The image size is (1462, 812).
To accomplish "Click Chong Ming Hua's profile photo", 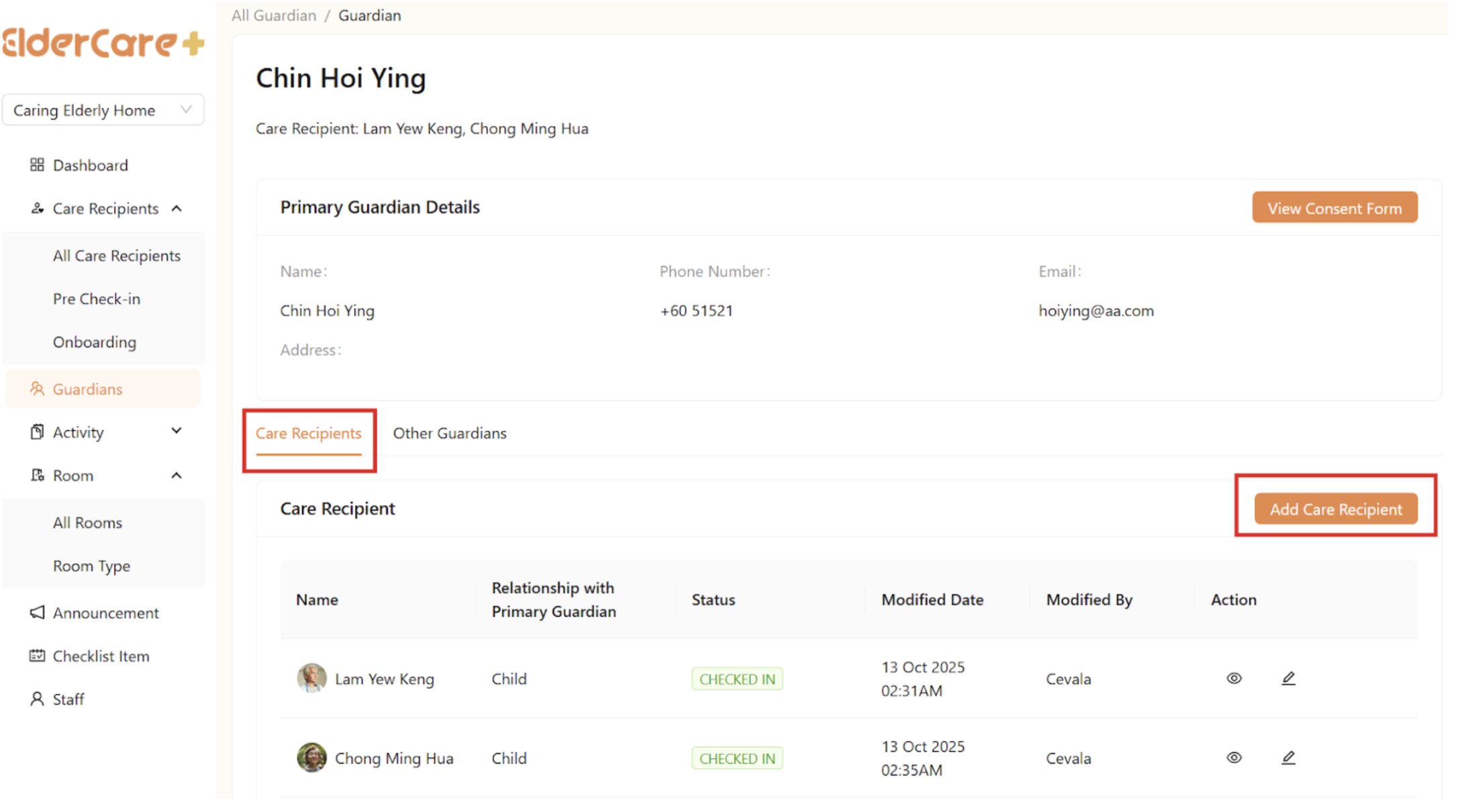I will point(311,758).
